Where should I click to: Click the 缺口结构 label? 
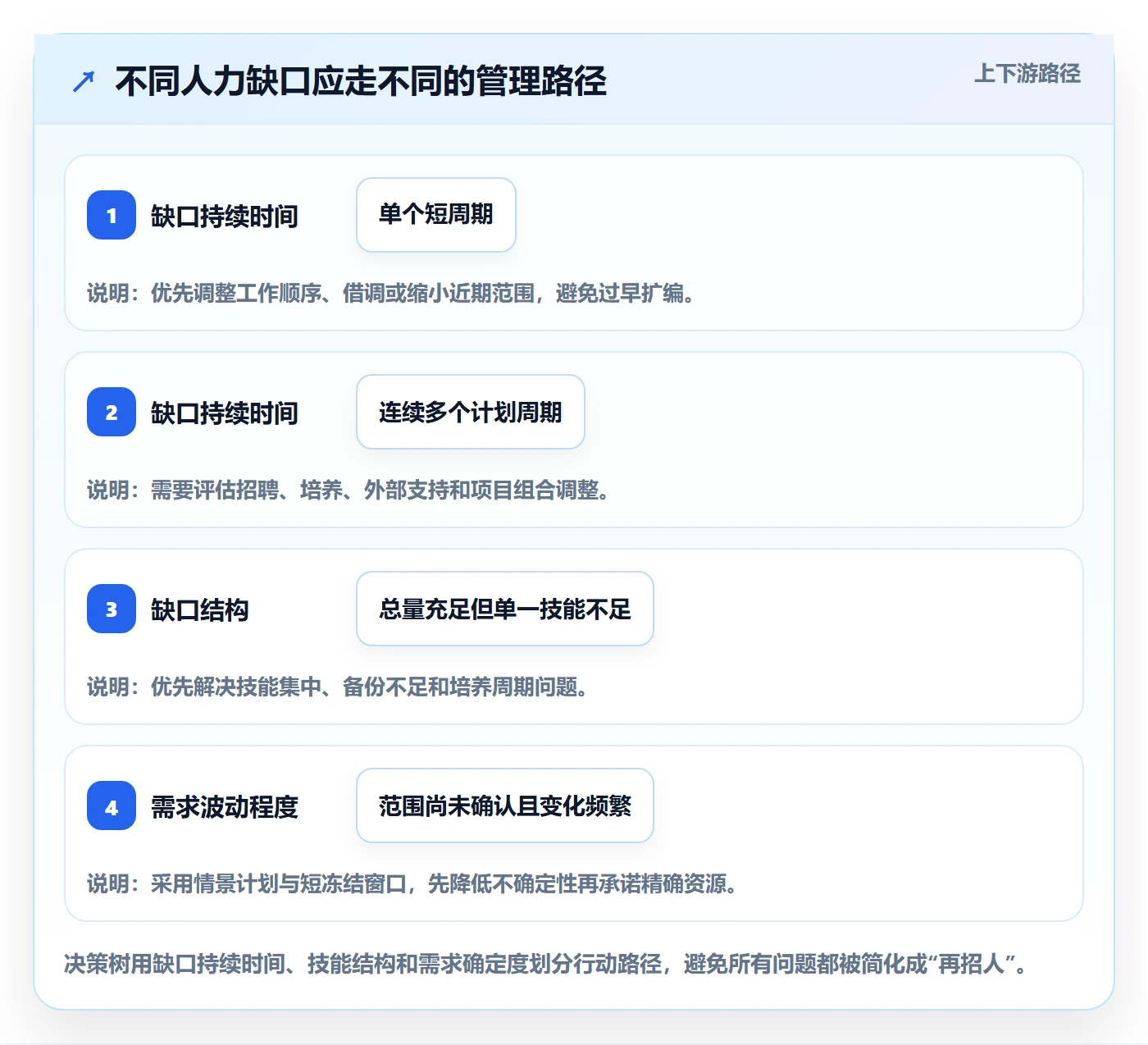200,609
